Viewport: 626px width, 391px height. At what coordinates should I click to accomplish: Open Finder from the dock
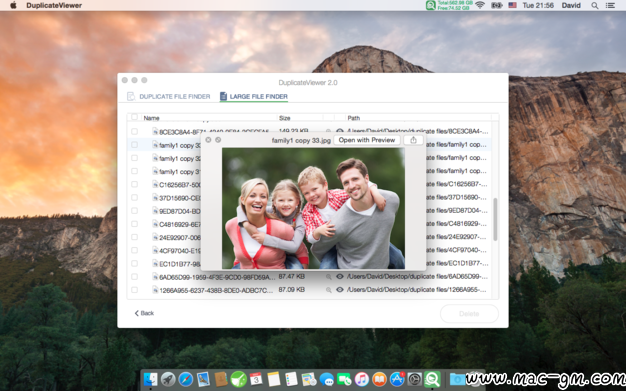tap(151, 379)
